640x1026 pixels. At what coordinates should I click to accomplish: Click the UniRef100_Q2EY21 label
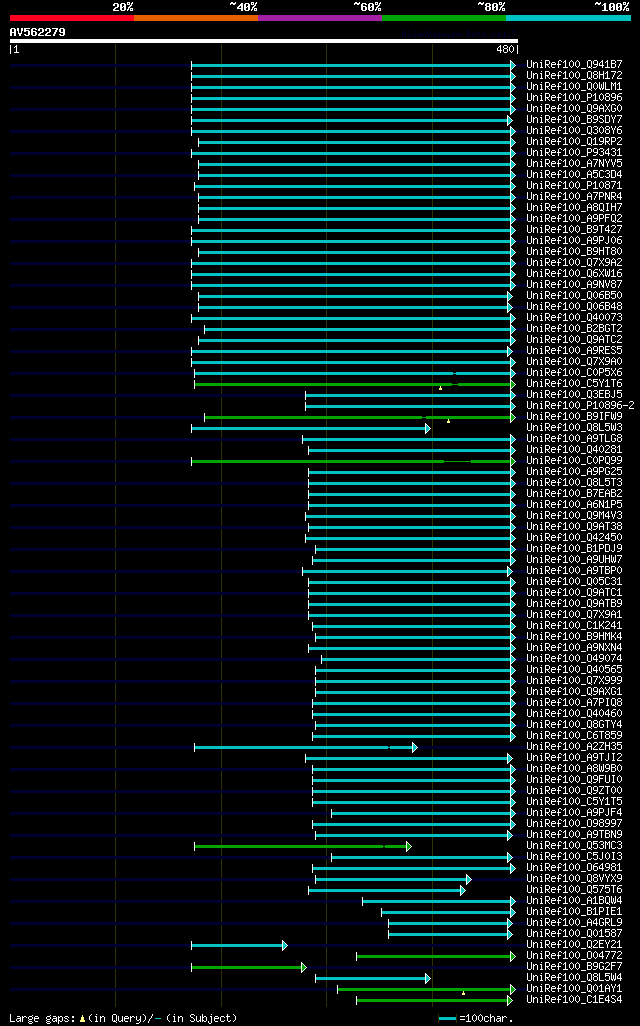(x=575, y=944)
